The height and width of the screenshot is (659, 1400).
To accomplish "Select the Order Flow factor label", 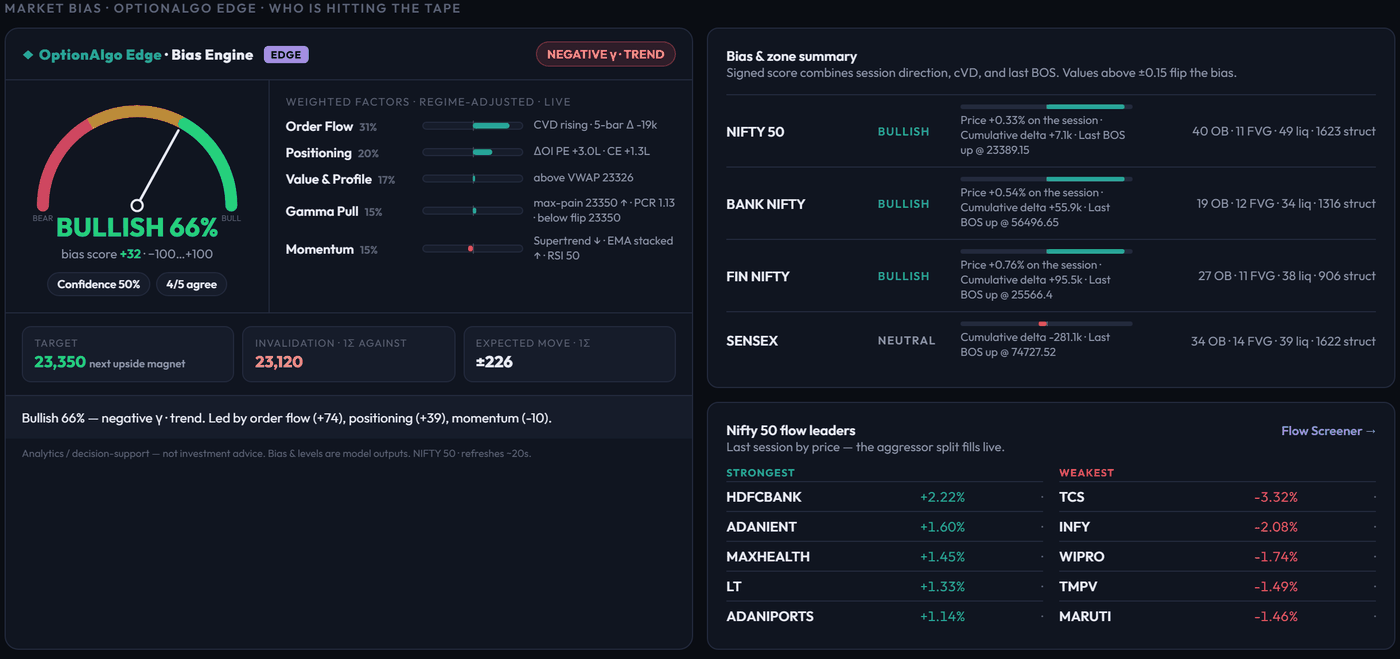I will click(319, 126).
